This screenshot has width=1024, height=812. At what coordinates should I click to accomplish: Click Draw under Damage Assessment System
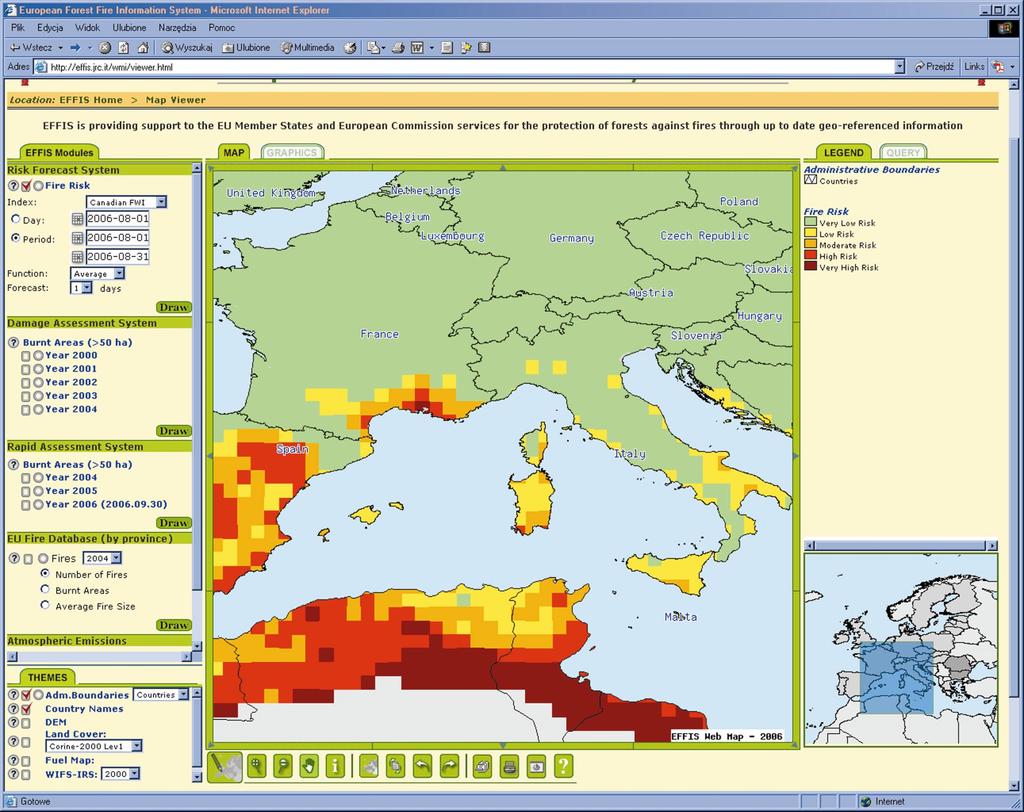[x=174, y=431]
